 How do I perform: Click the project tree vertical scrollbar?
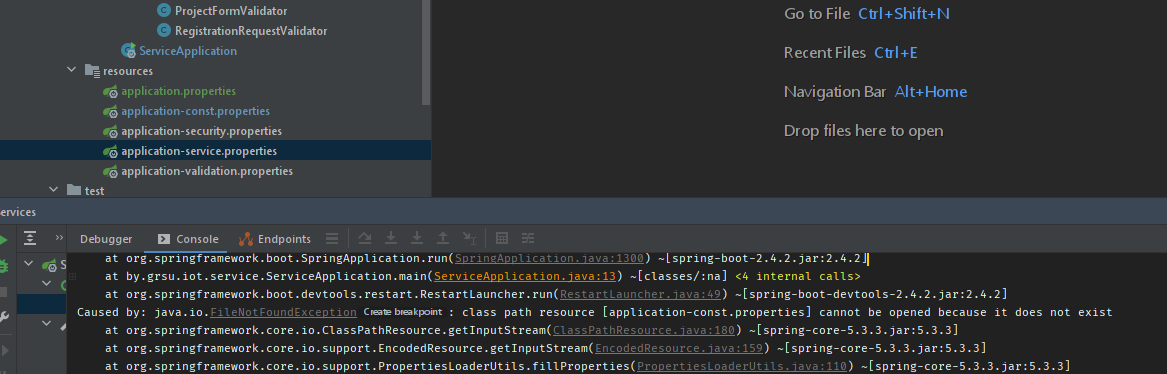[426, 52]
